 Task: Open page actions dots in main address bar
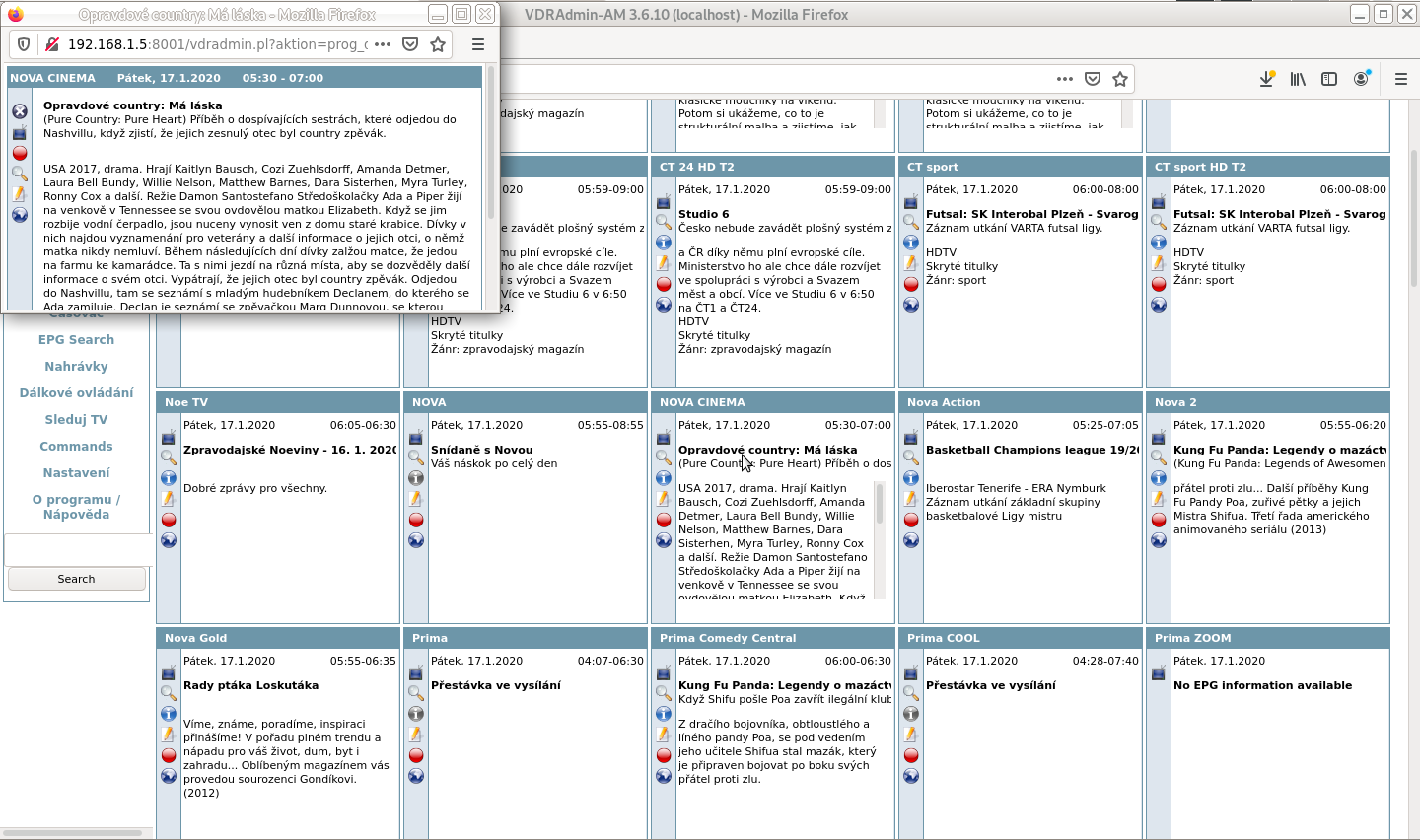pos(1065,79)
